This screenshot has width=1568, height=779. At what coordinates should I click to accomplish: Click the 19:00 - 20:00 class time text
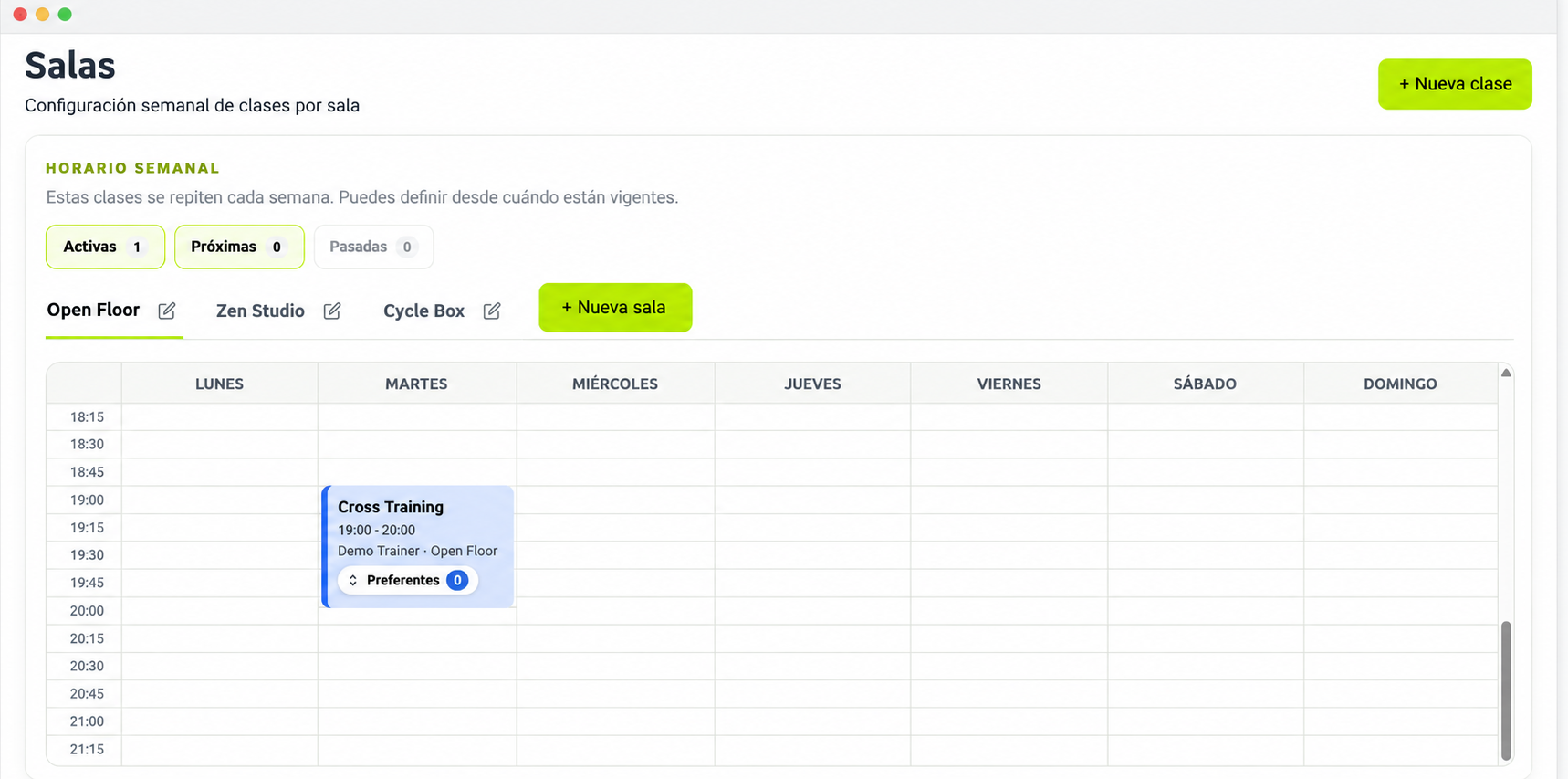coord(376,530)
